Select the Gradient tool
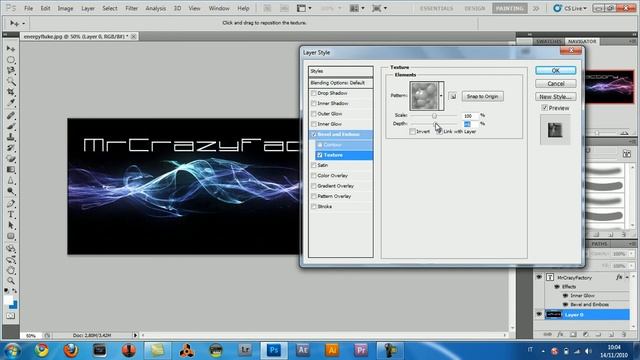 [11, 170]
